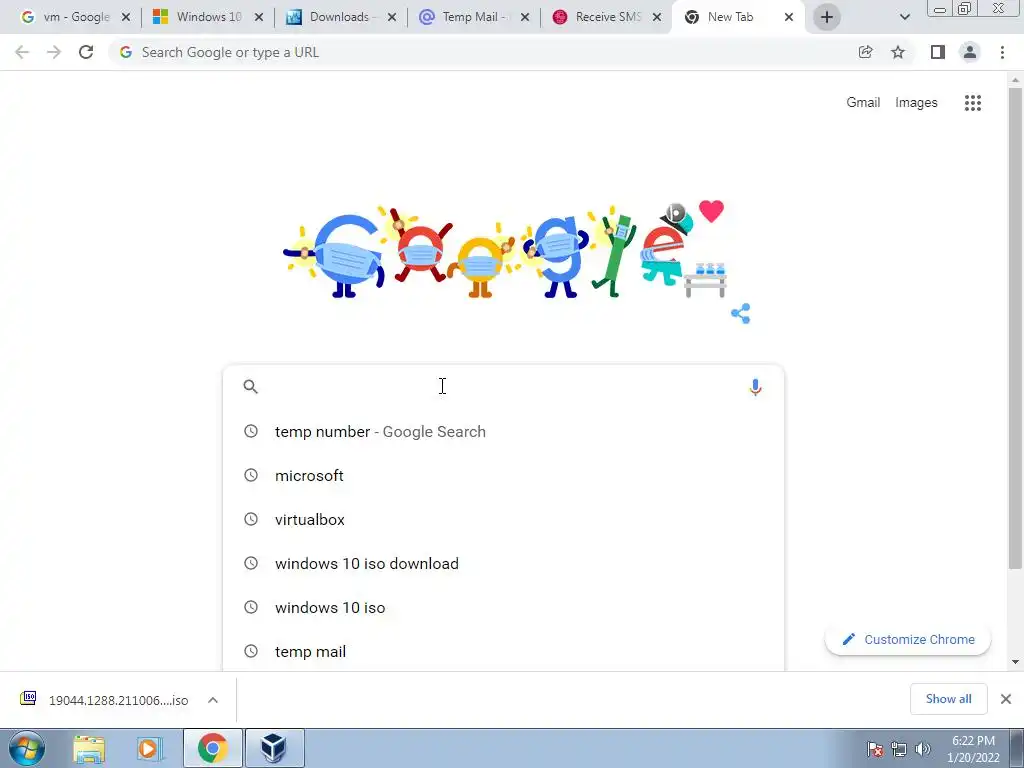The image size is (1024, 768).
Task: Choose 'temp mail' search suggestion
Action: [x=503, y=651]
